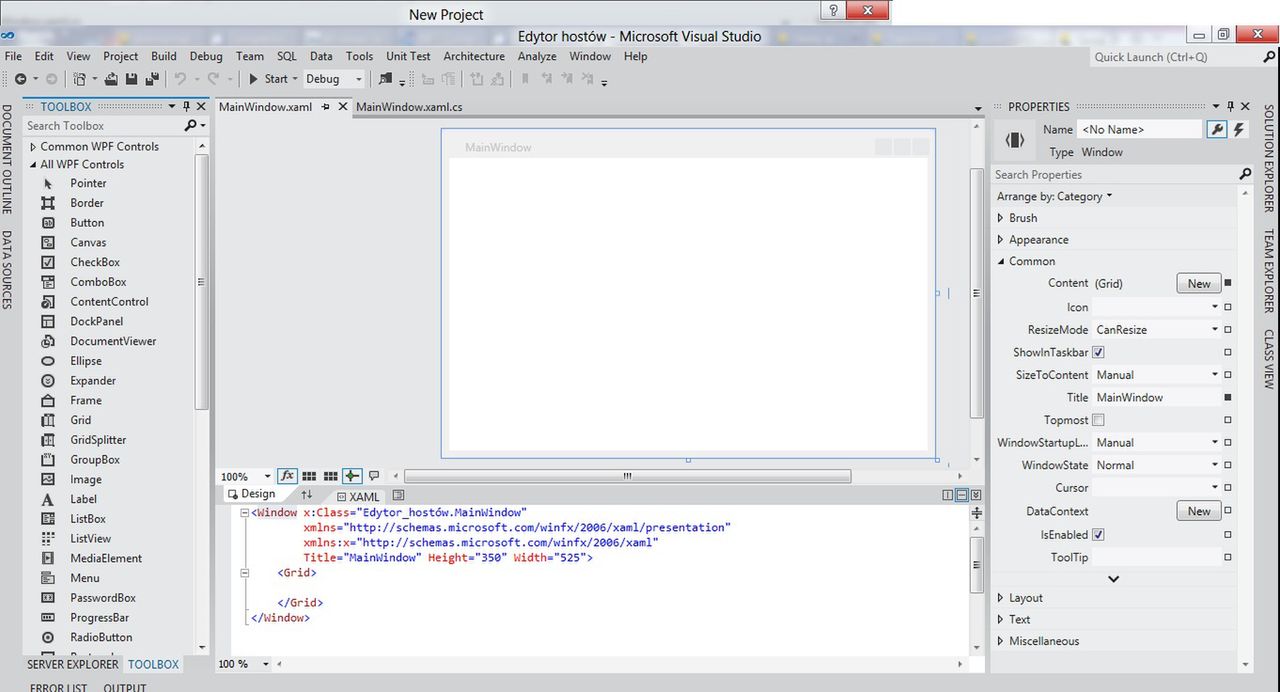Click the Properties wrench icon
This screenshot has width=1280, height=692.
(1217, 129)
